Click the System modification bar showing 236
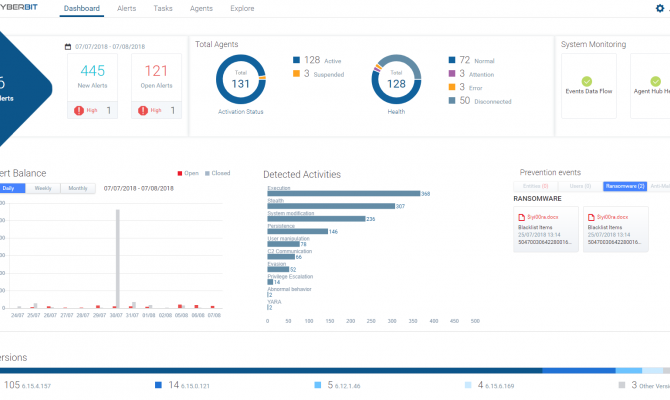Image resolution: width=670 pixels, height=400 pixels. pyautogui.click(x=317, y=219)
